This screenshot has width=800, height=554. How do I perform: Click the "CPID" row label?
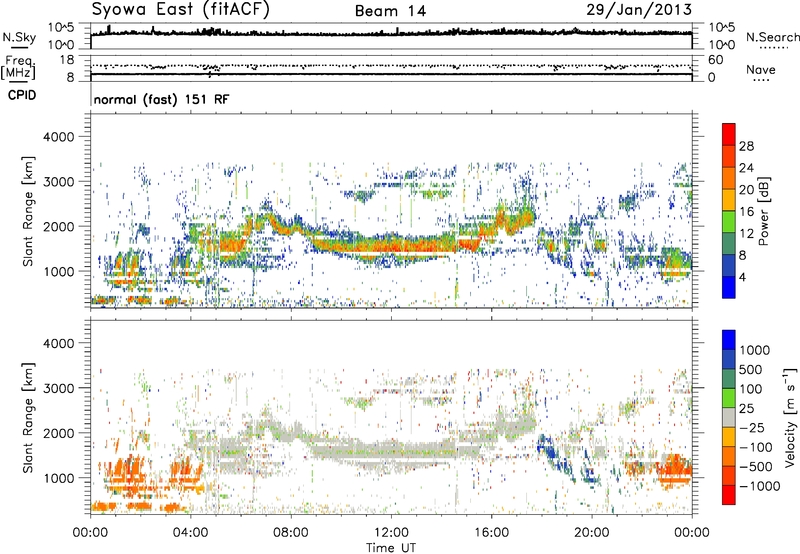(x=21, y=95)
